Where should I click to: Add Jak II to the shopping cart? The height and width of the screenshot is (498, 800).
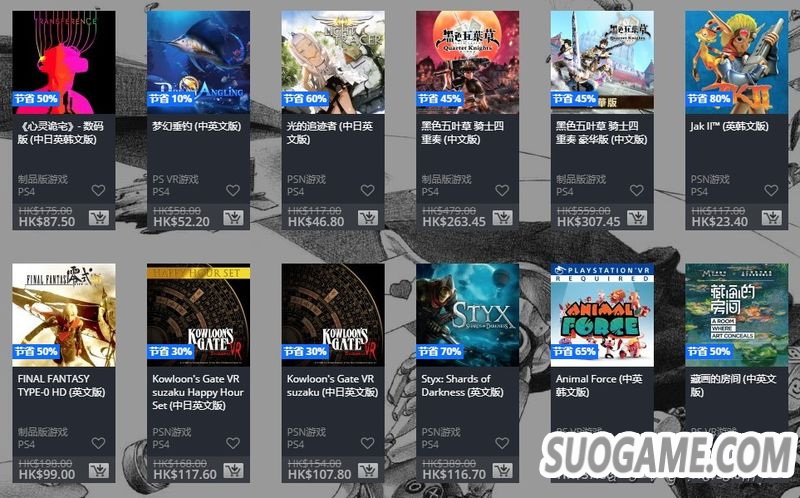[x=771, y=218]
